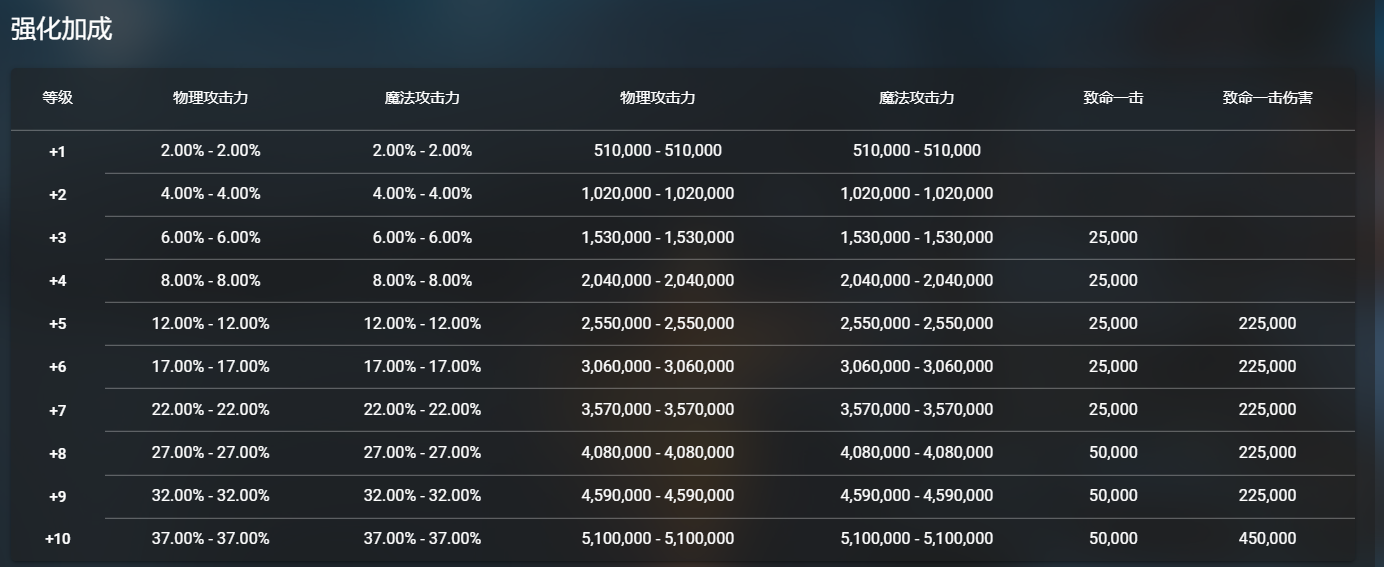The image size is (1384, 567).
Task: Click the 致命一击 column header
Action: (1113, 98)
